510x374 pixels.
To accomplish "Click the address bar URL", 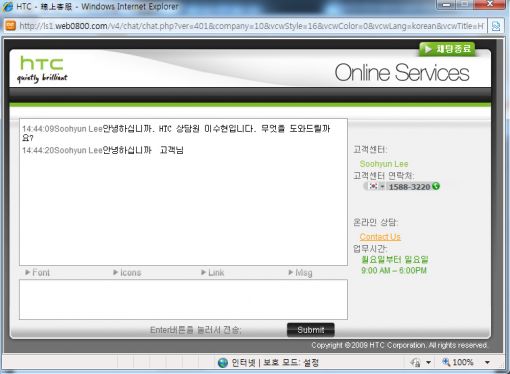I will [x=252, y=26].
